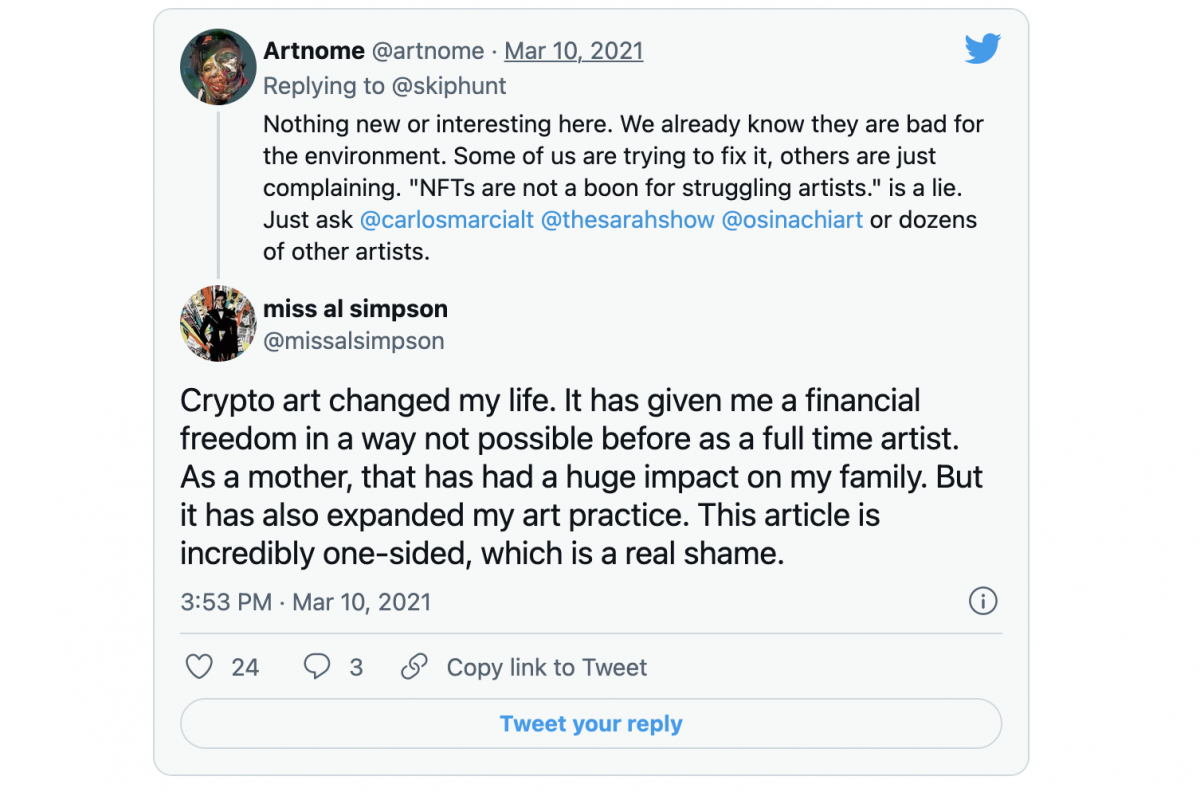Click Copy link to Tweet
This screenshot has height=792, width=1200.
point(546,667)
